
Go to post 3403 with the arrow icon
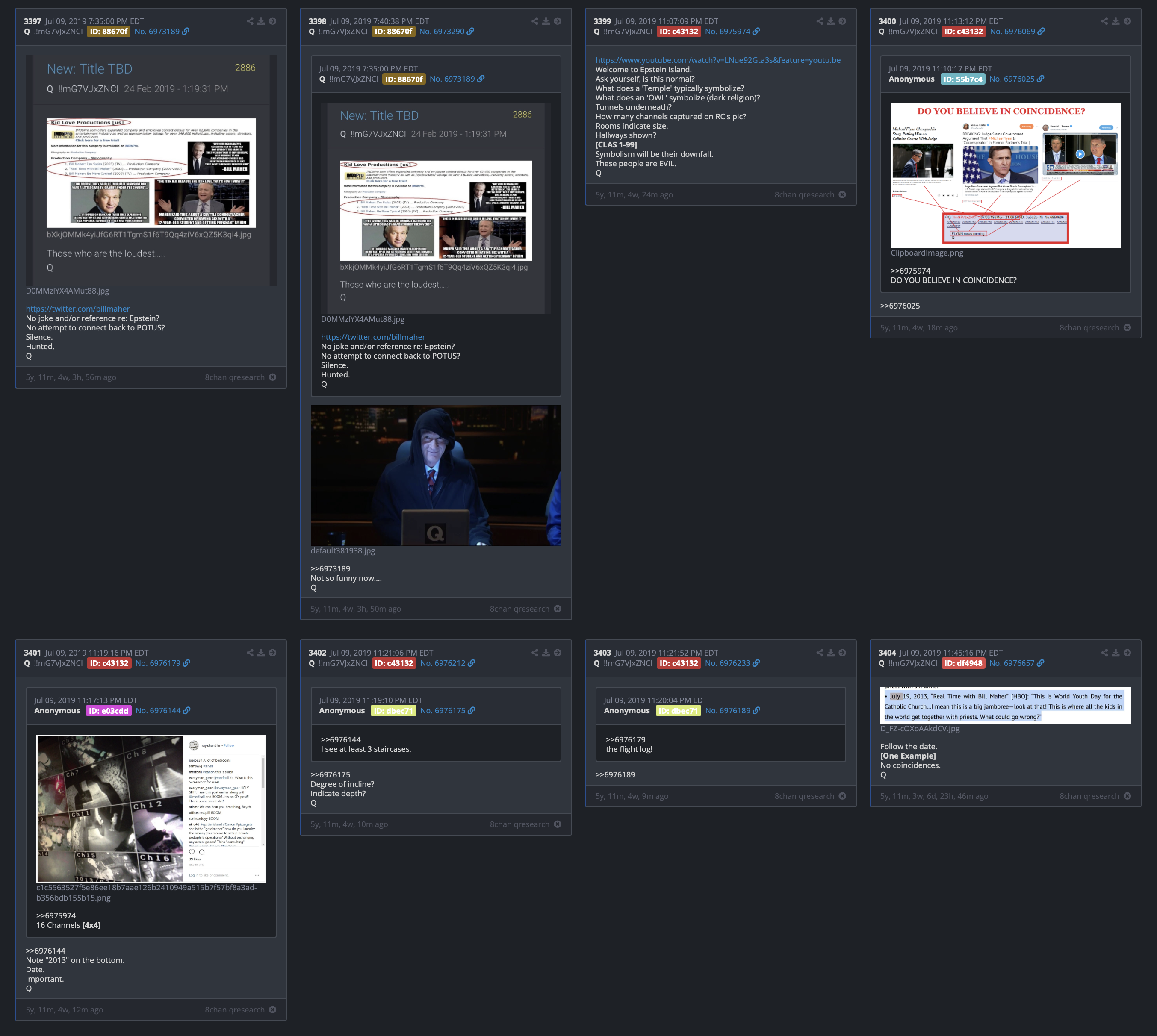click(x=842, y=653)
